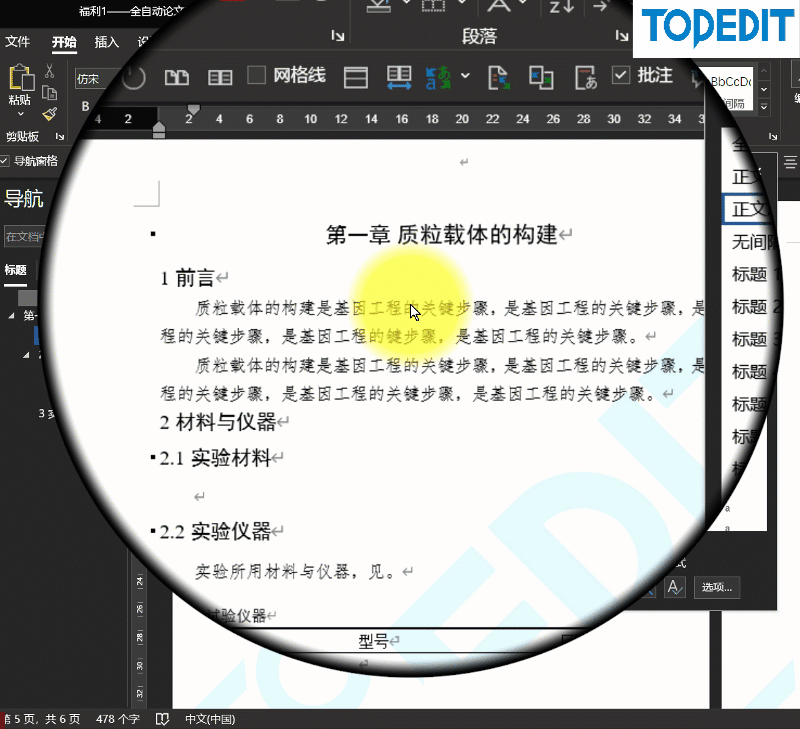Image resolution: width=800 pixels, height=729 pixels.
Task: Click the left indent square on ruler
Action: click(x=159, y=135)
